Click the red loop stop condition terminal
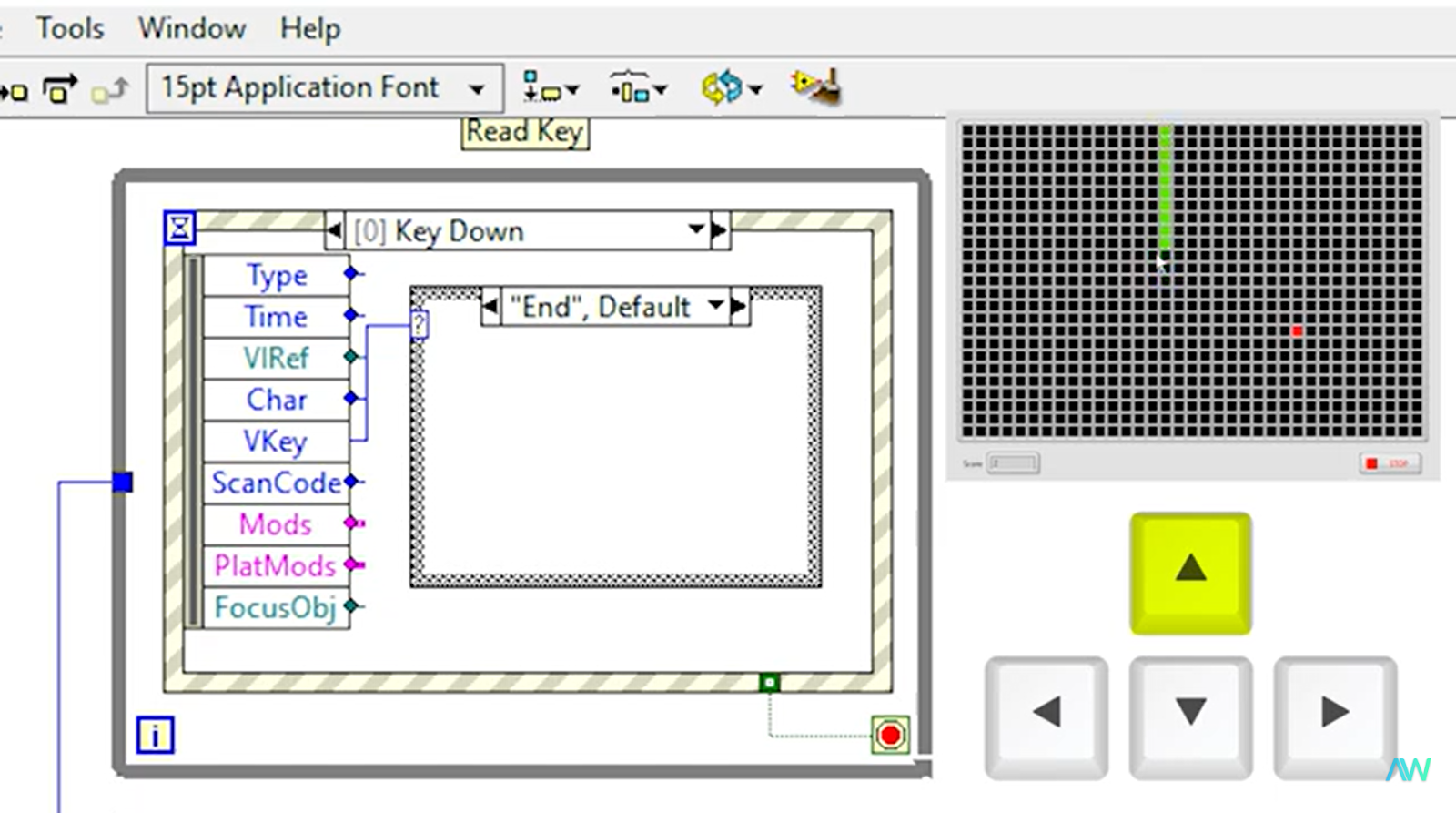 point(890,735)
